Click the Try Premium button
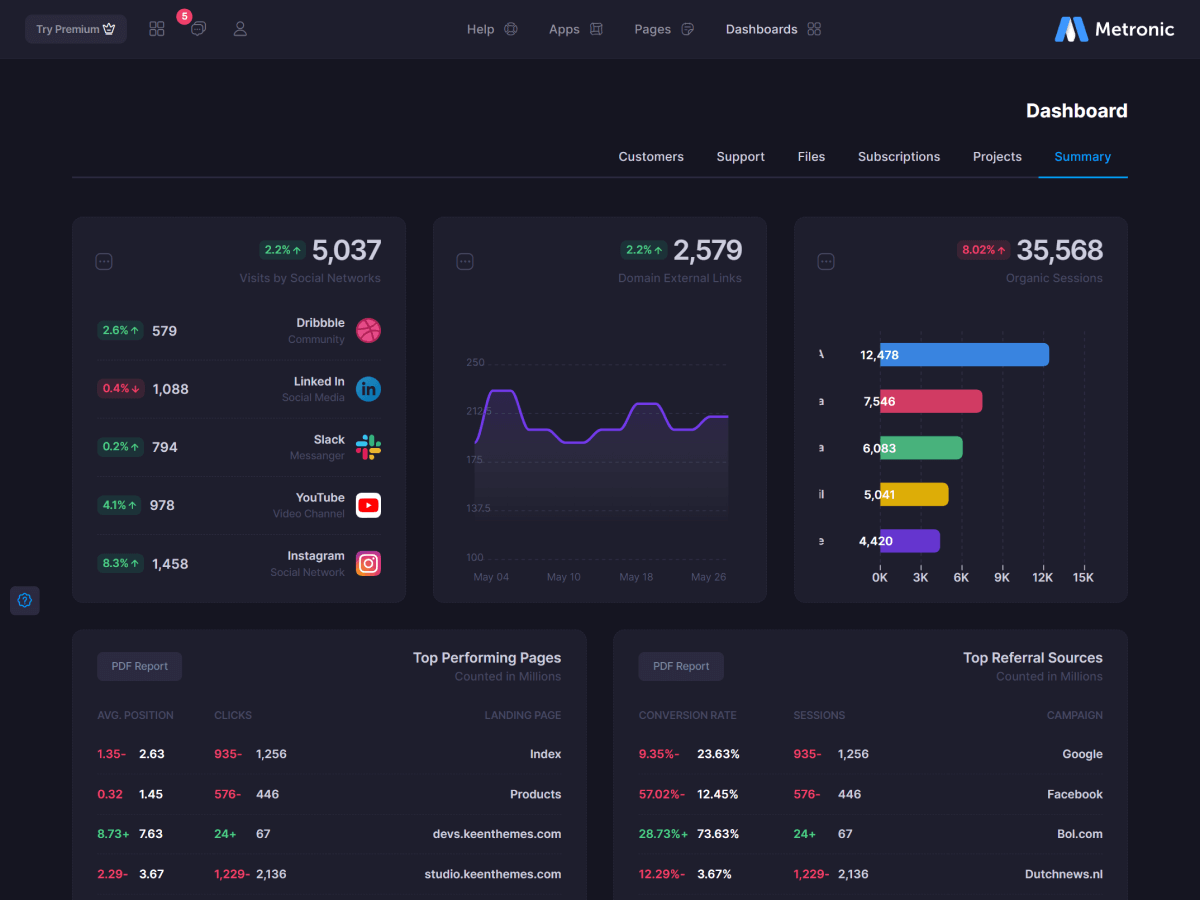 pyautogui.click(x=76, y=29)
